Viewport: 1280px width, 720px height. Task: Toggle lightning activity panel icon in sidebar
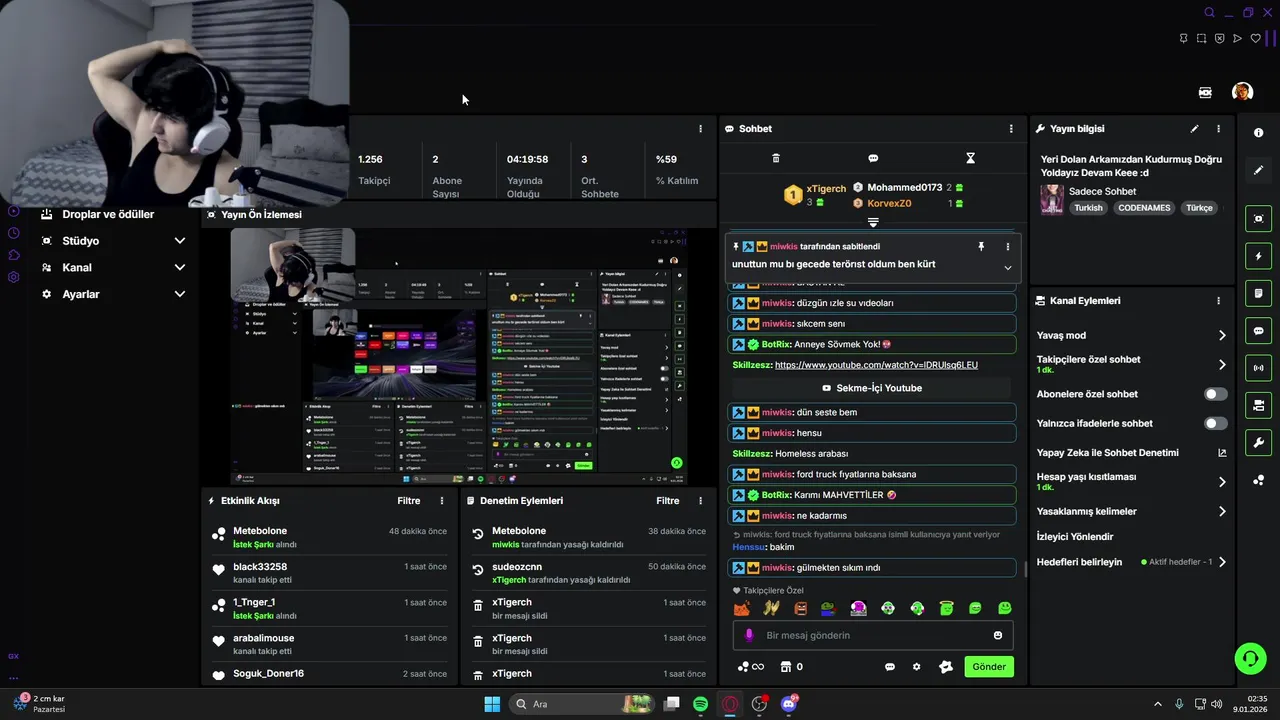pos(1258,256)
